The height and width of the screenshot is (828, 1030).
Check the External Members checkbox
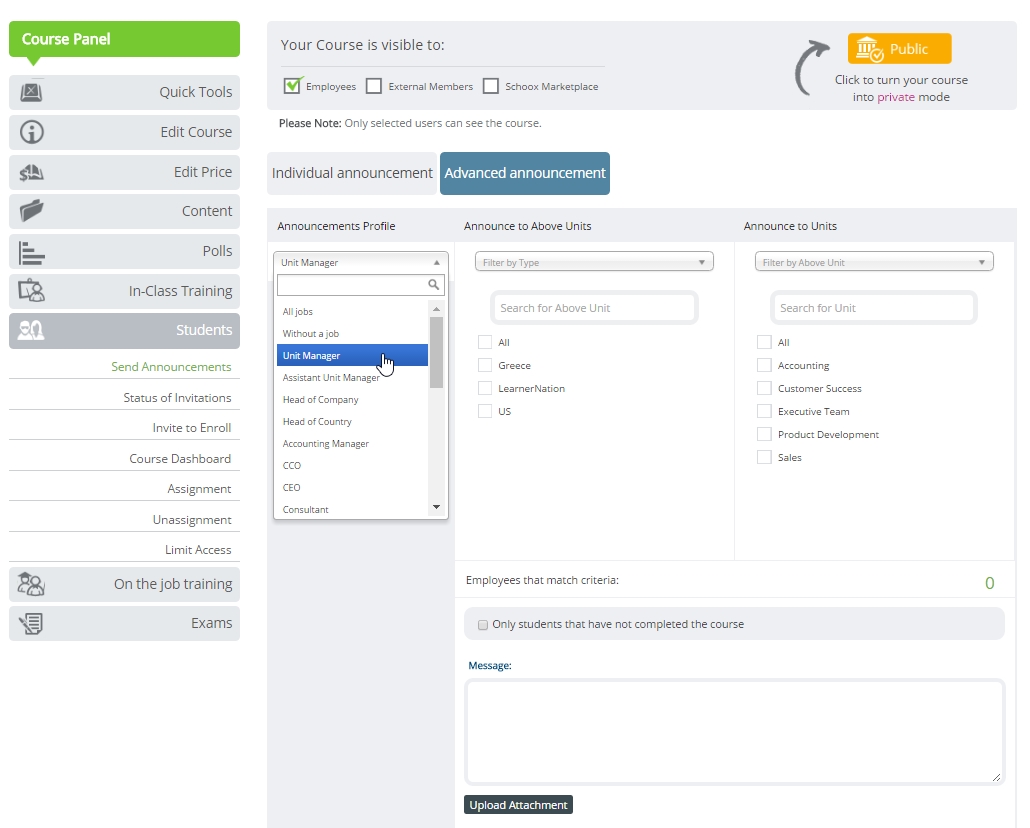click(374, 86)
